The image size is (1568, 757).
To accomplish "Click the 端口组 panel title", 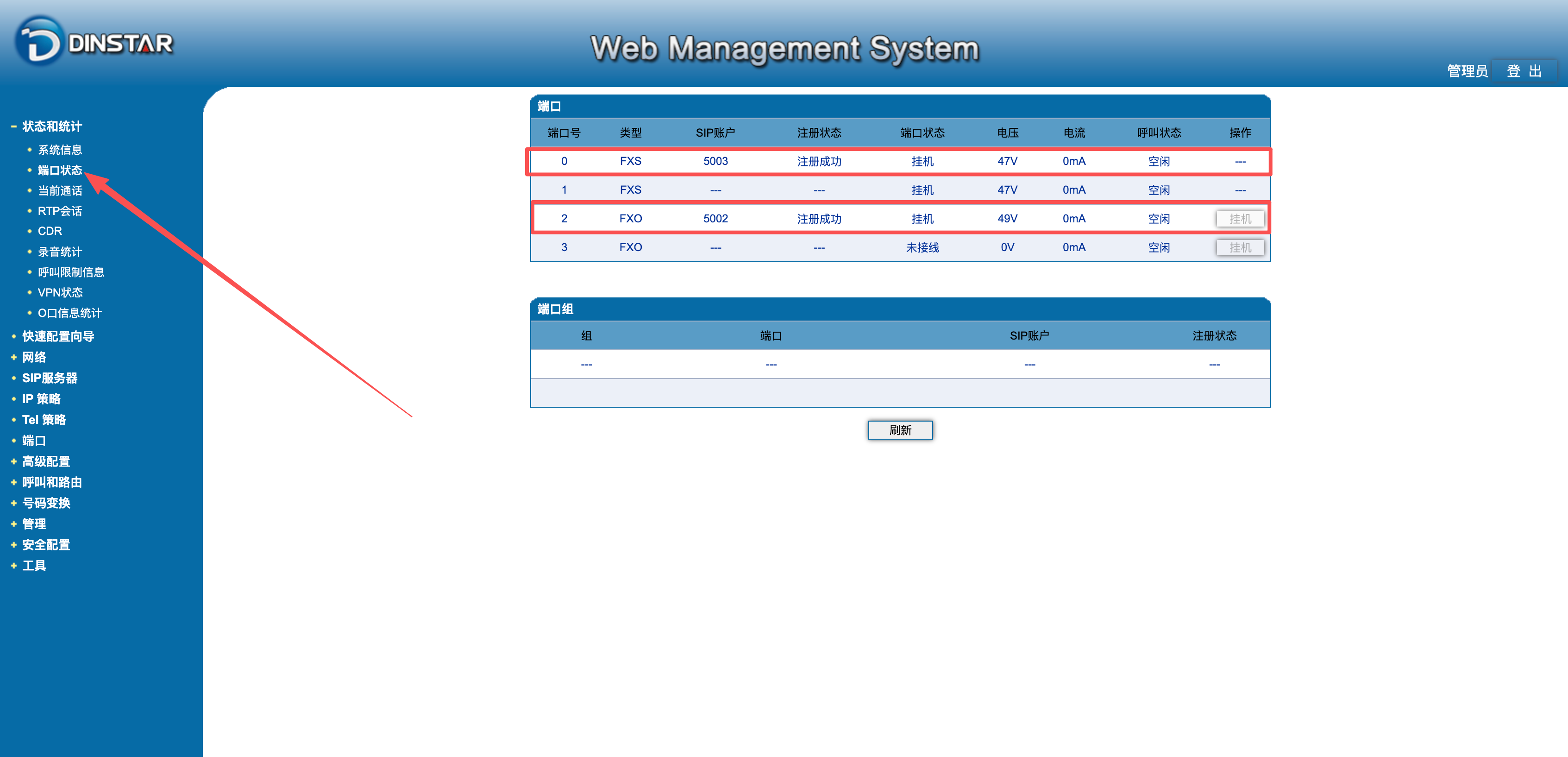I will pos(555,309).
